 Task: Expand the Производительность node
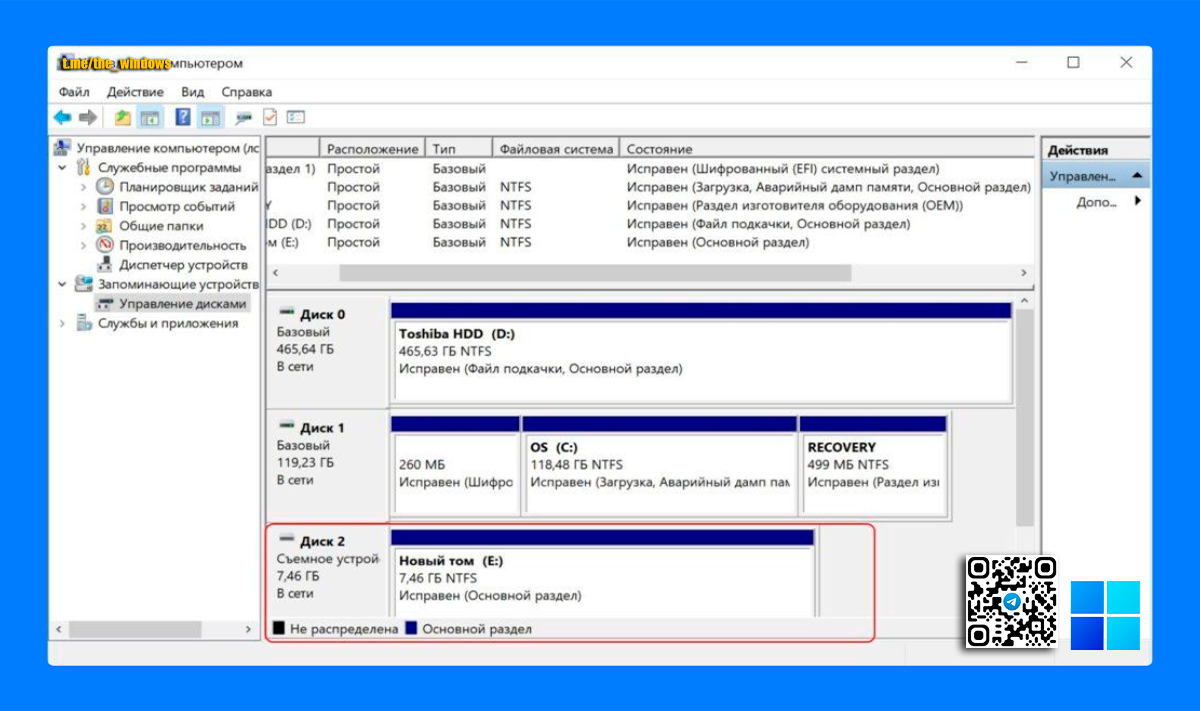tap(83, 245)
